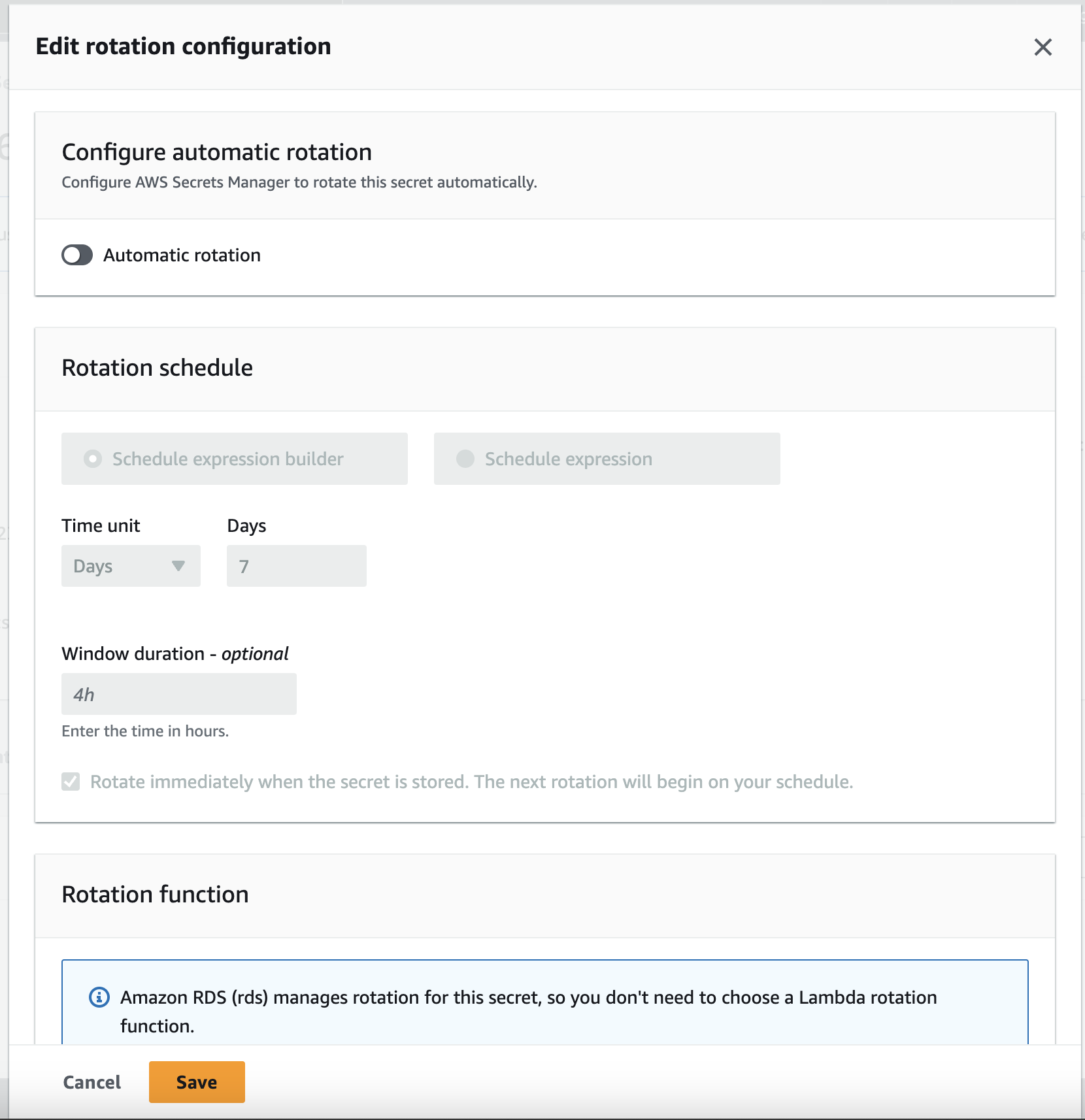Click the Days number input field
The image size is (1085, 1120).
click(296, 566)
